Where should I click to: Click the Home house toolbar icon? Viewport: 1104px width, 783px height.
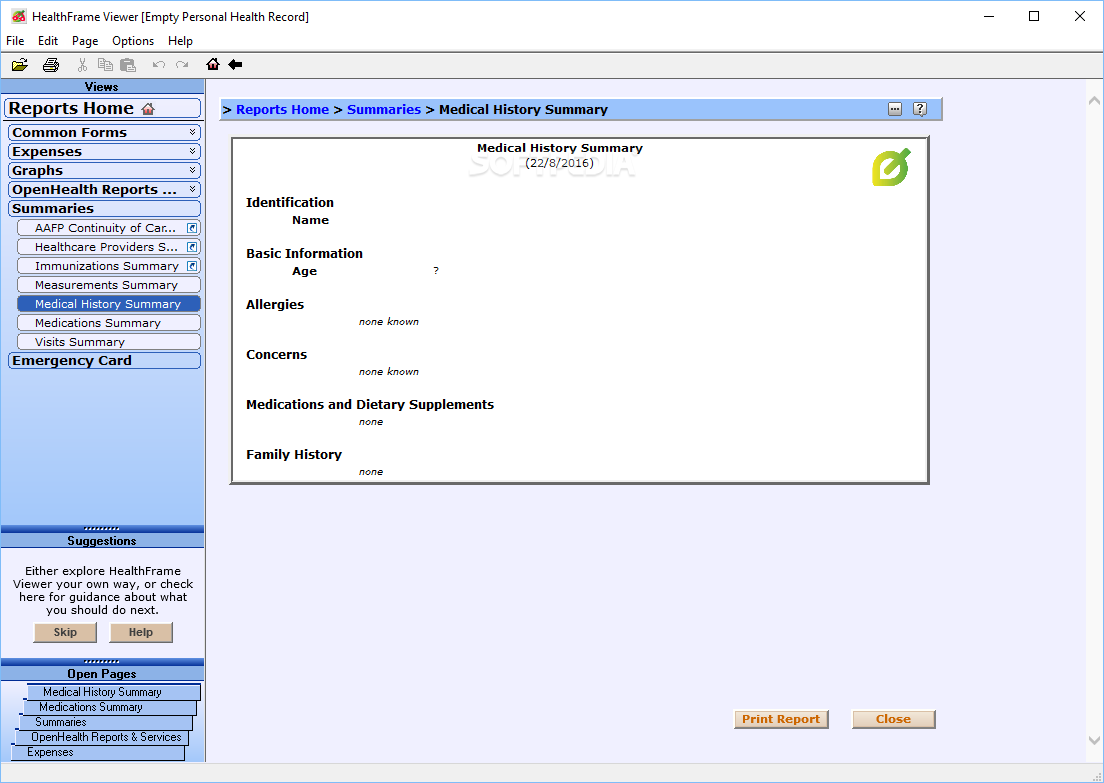[x=213, y=64]
